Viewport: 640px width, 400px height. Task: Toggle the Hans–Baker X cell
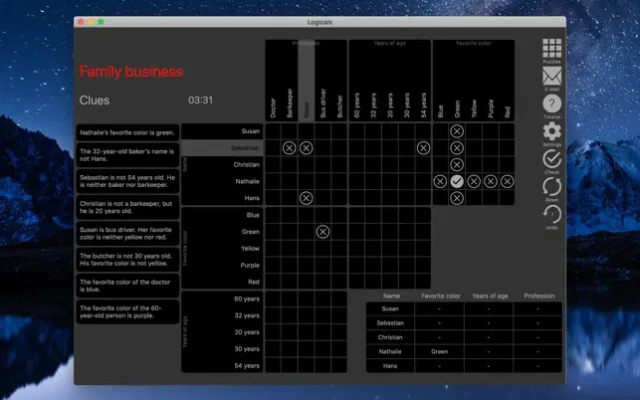pos(306,198)
